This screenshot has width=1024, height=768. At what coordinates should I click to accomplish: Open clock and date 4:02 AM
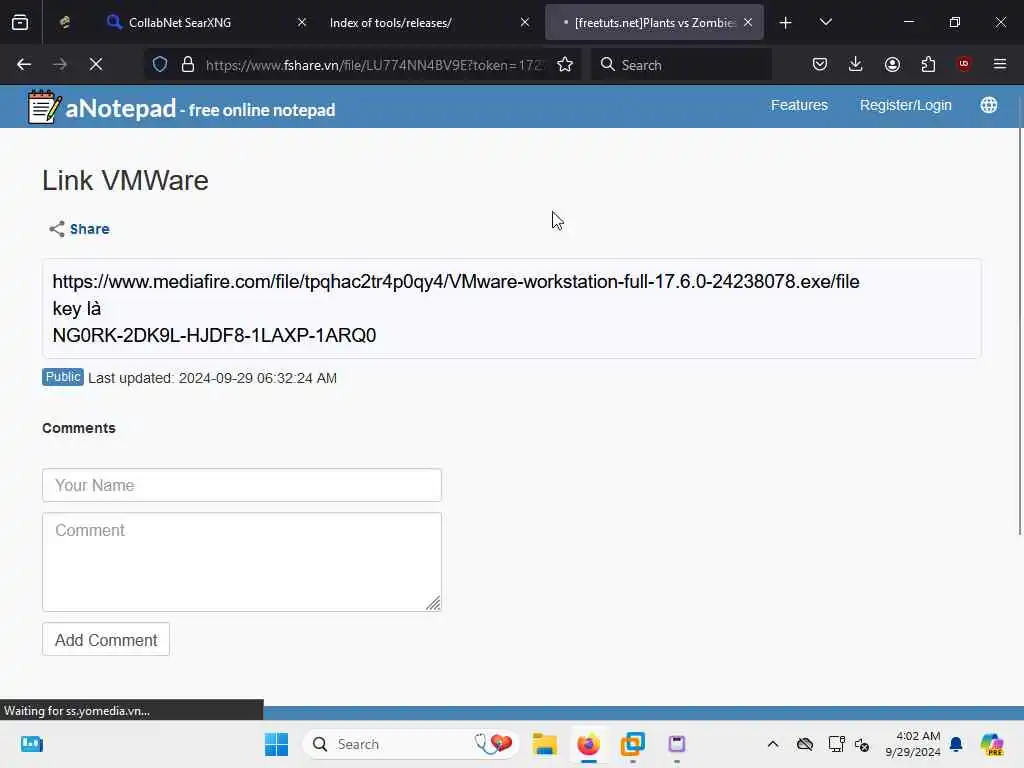click(912, 744)
